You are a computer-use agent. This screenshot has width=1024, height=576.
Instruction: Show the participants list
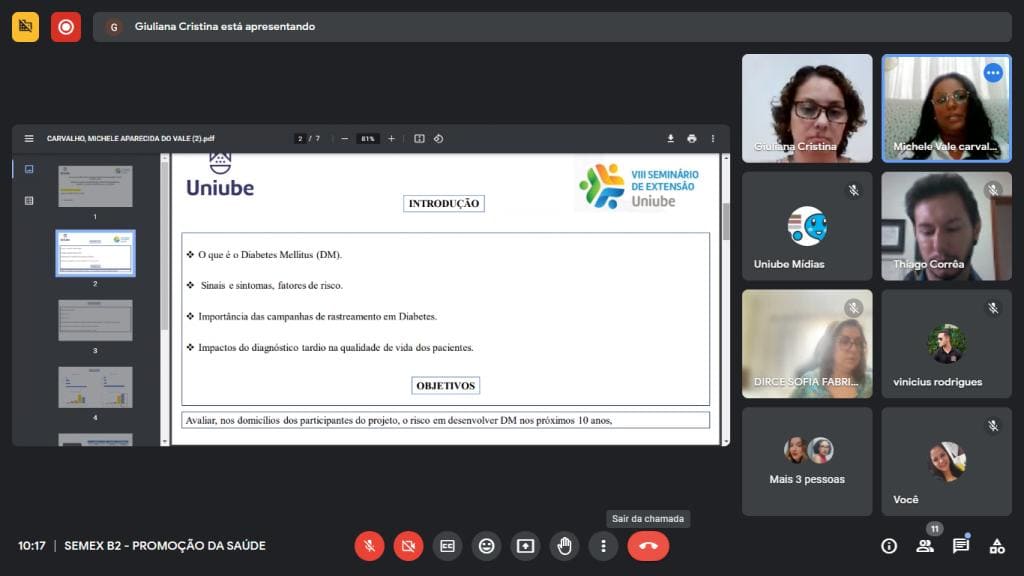pyautogui.click(x=925, y=546)
